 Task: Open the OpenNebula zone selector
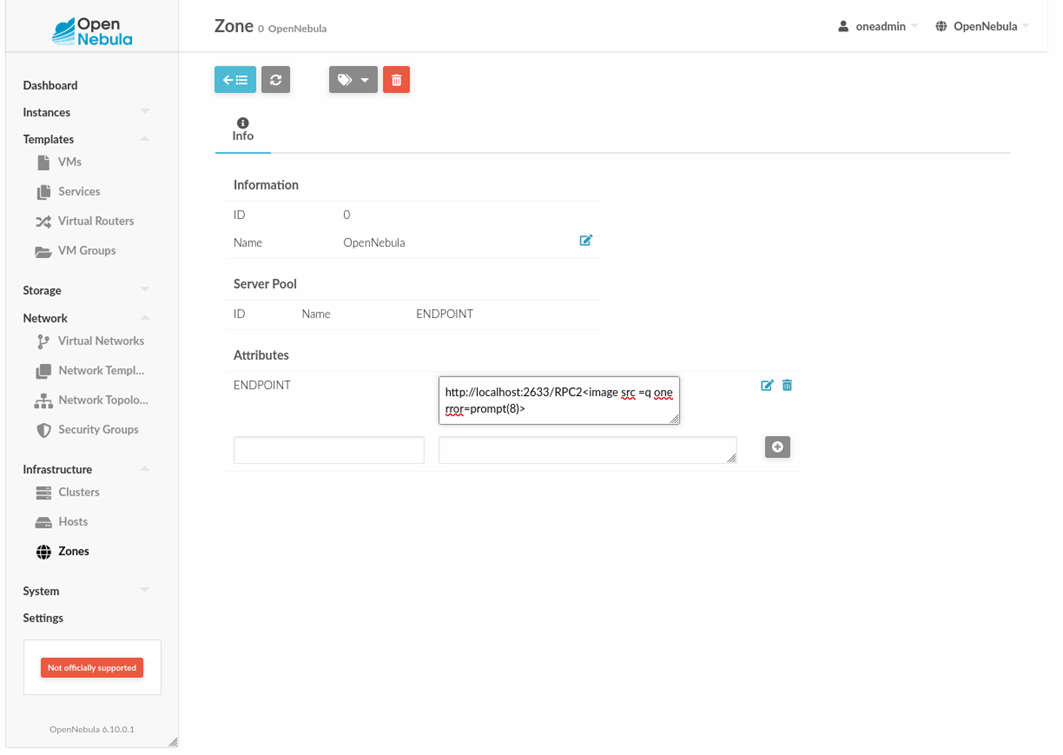pos(982,26)
